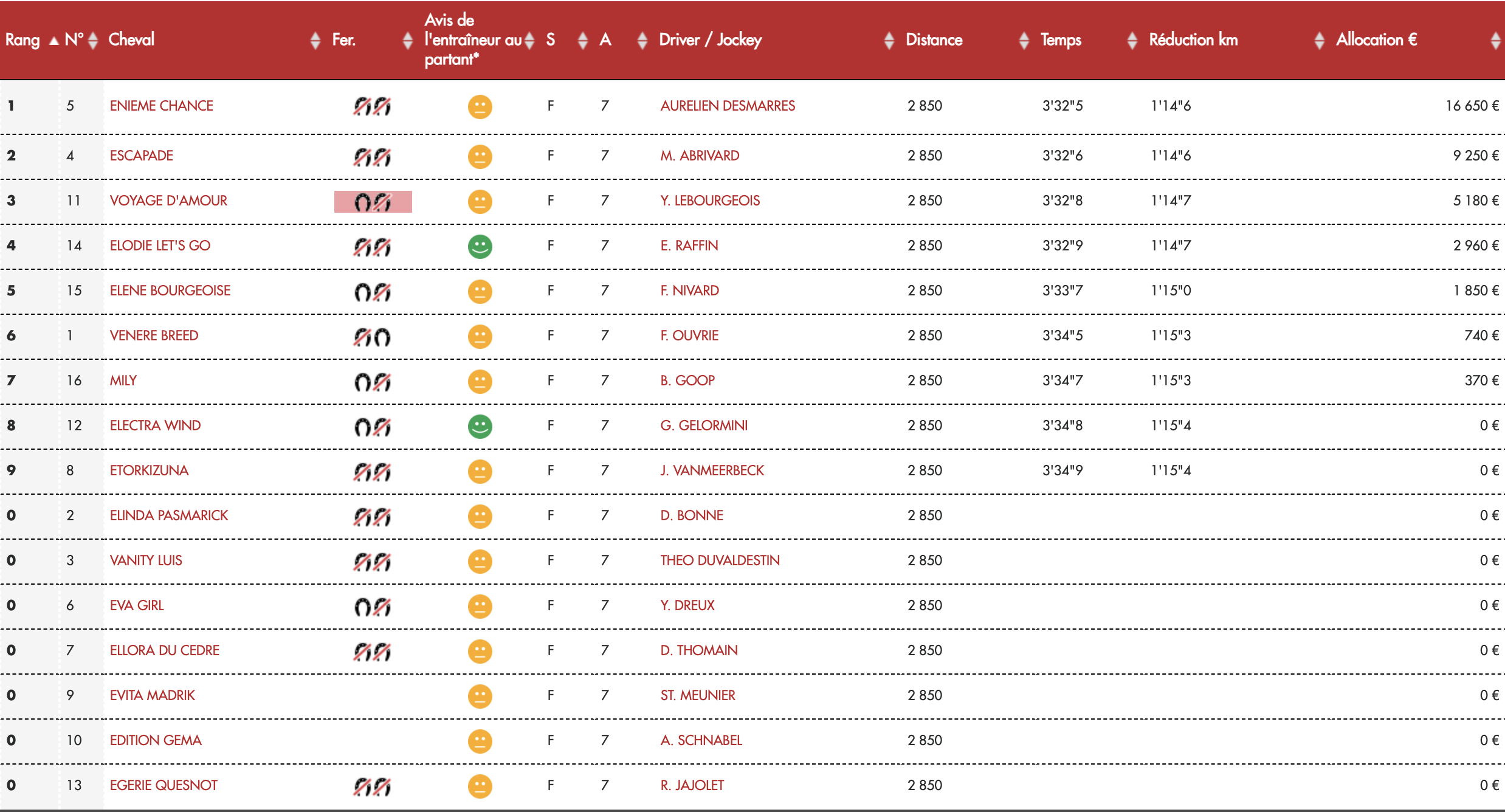This screenshot has height=812, width=1505.
Task: Click green smiley face for ELODIE LET'S GO
Action: tap(480, 247)
